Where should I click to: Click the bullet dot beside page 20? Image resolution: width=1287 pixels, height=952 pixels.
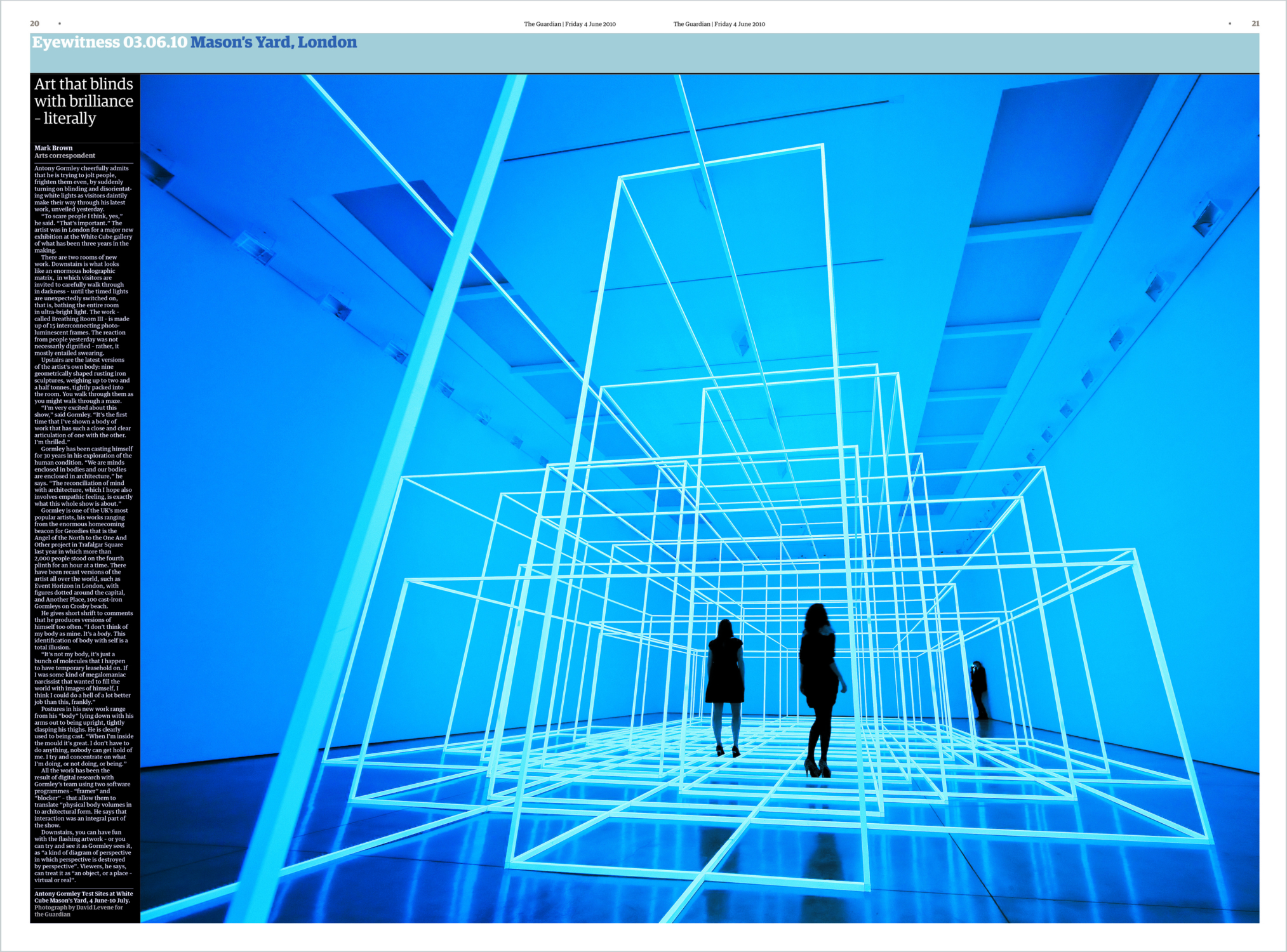pyautogui.click(x=60, y=23)
